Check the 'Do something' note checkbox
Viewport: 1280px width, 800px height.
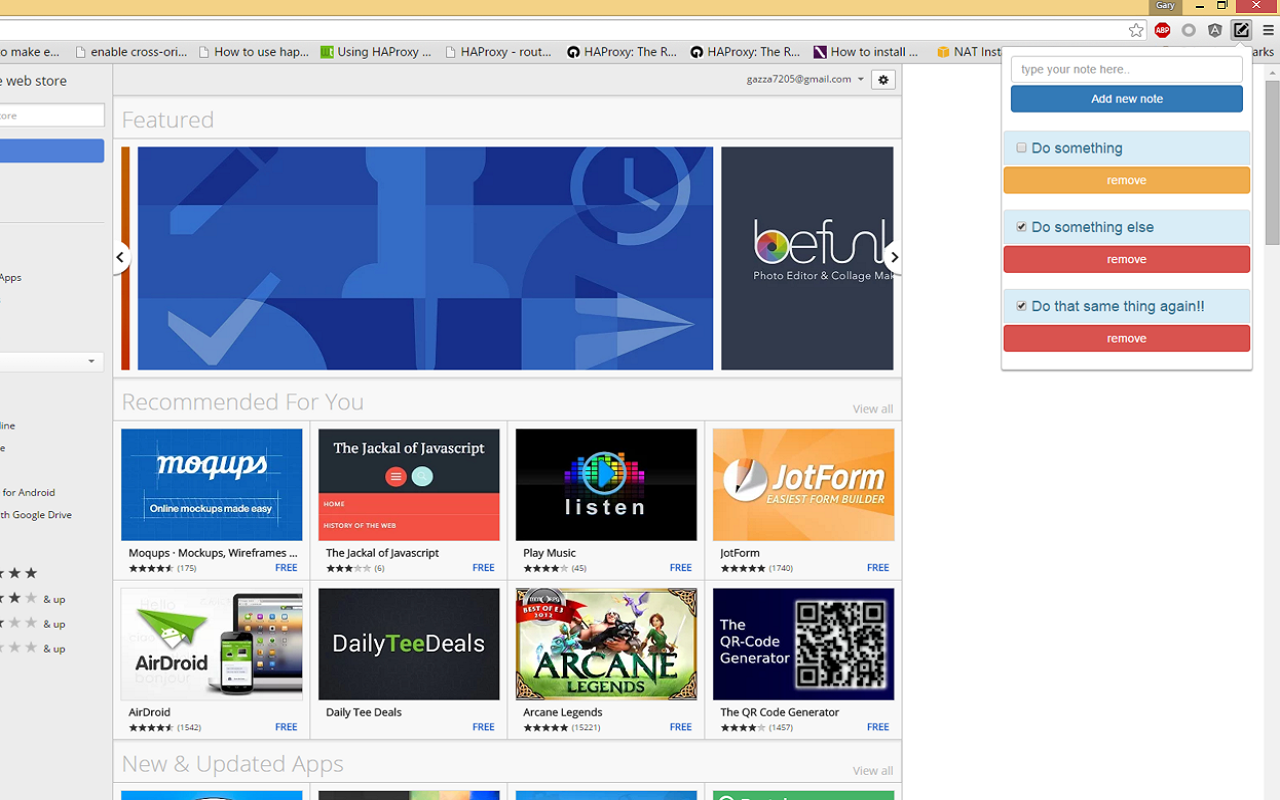click(x=1021, y=148)
